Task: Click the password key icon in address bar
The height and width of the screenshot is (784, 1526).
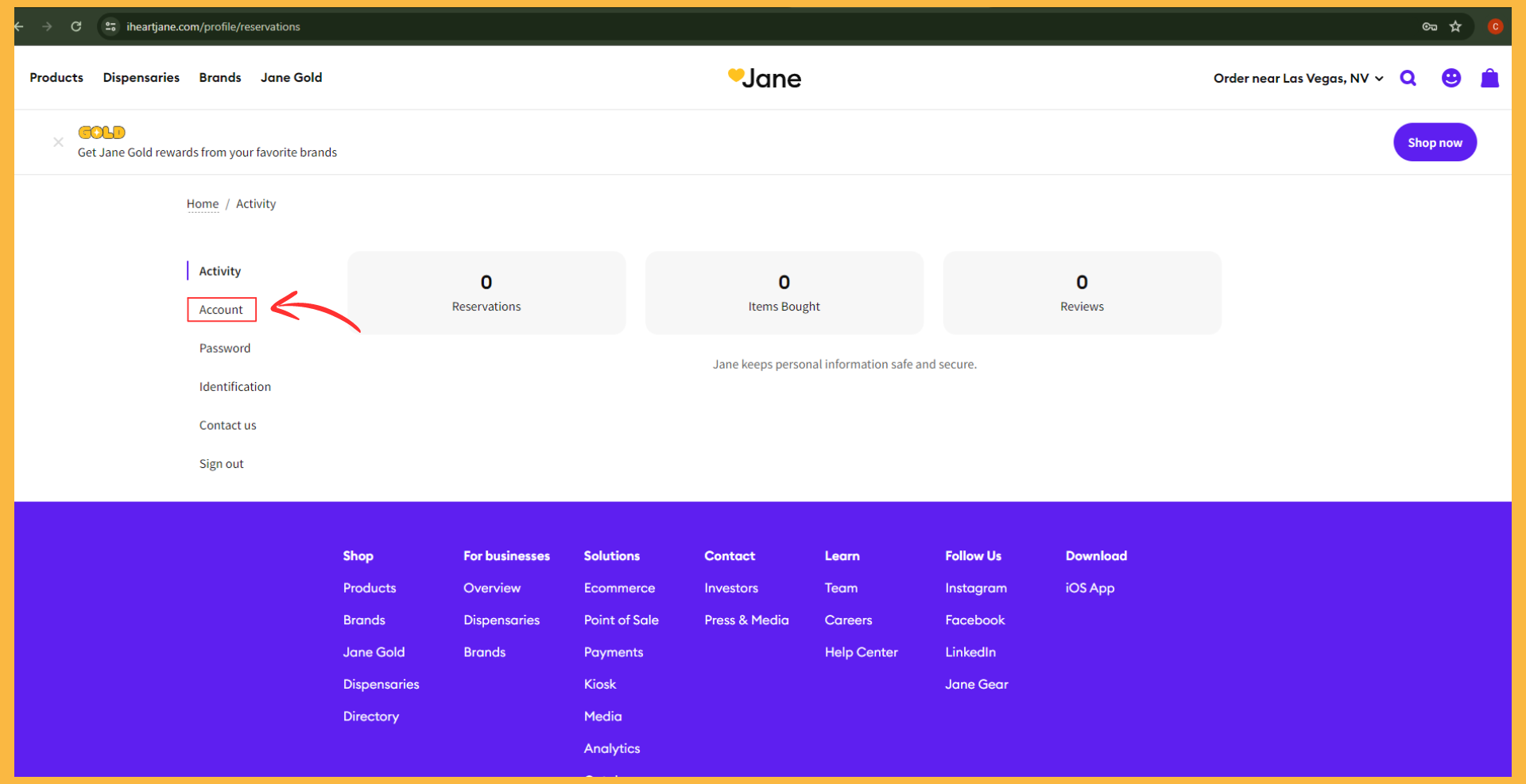Action: click(x=1429, y=26)
